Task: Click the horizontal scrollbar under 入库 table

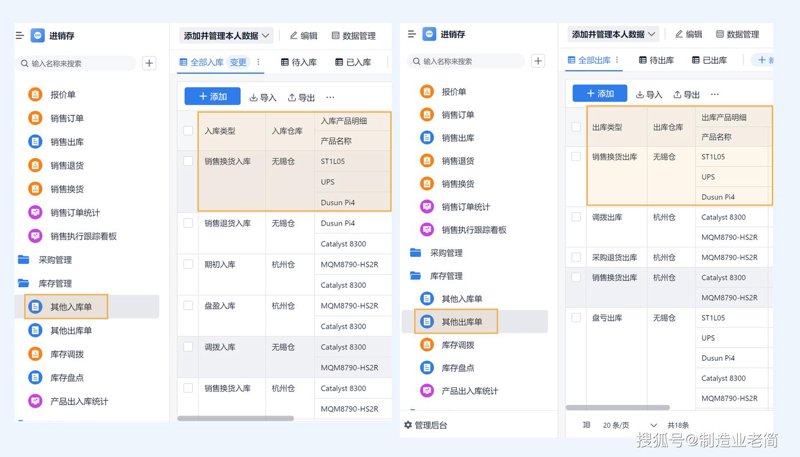Action: coord(235,418)
